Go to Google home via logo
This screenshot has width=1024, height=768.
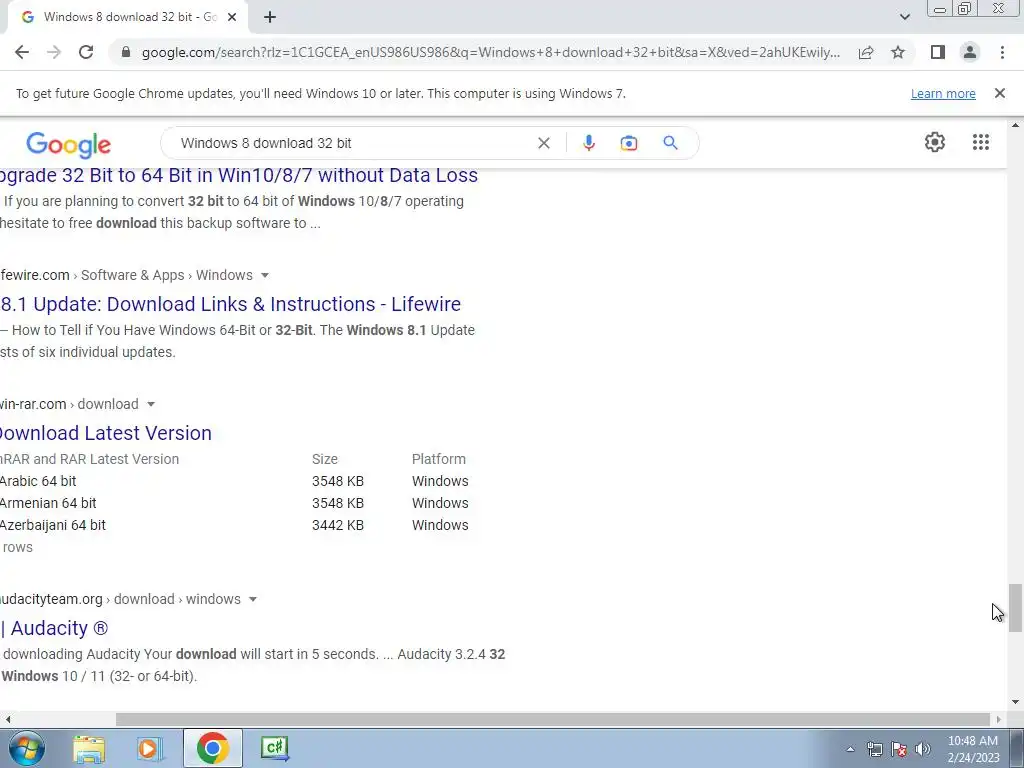[x=69, y=144]
